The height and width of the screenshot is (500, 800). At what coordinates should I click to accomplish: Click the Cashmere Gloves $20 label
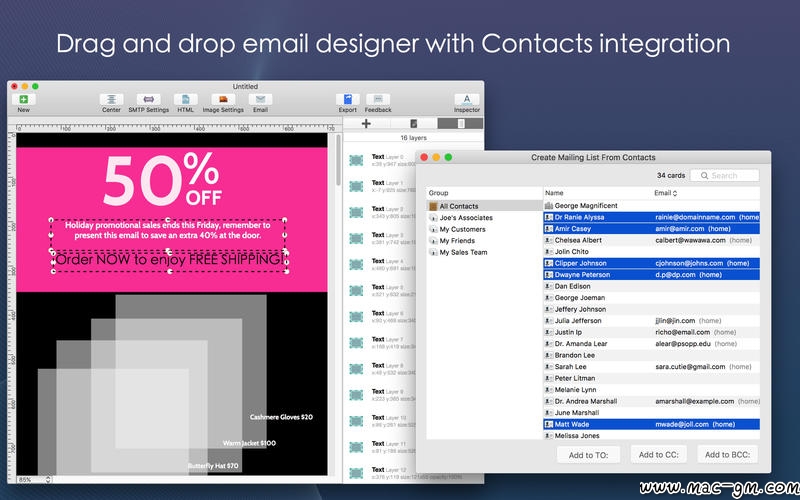coord(281,417)
